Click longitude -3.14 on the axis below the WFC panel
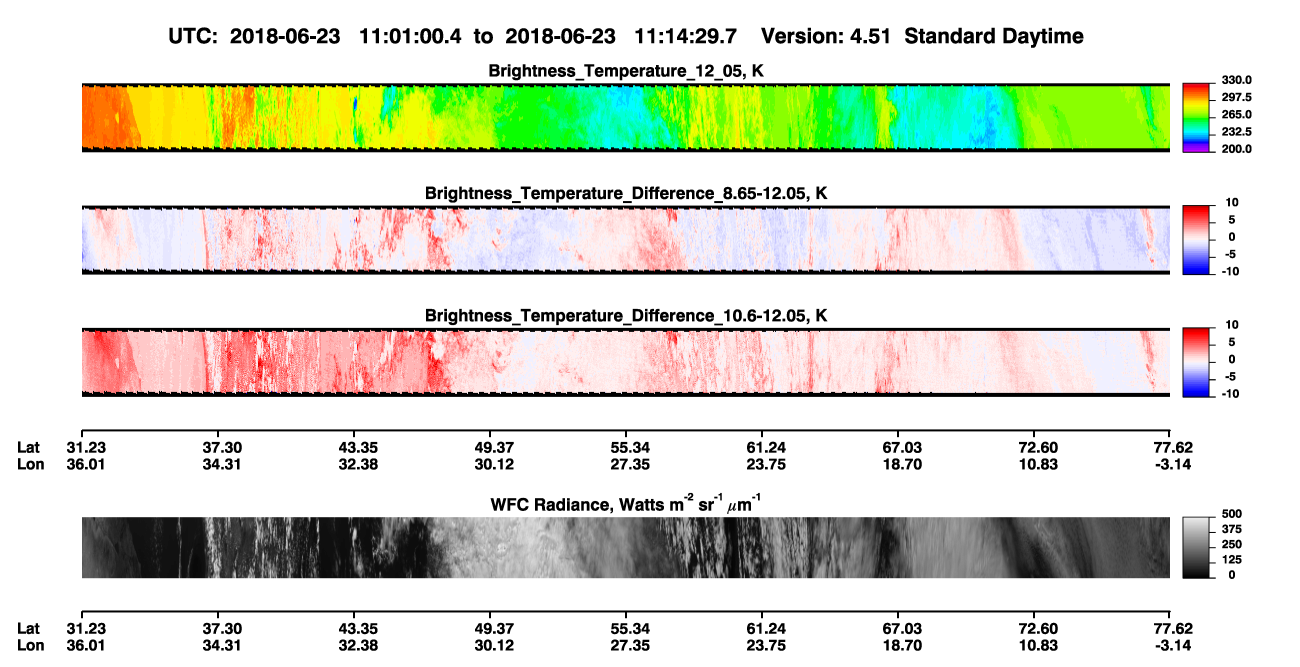 1173,645
